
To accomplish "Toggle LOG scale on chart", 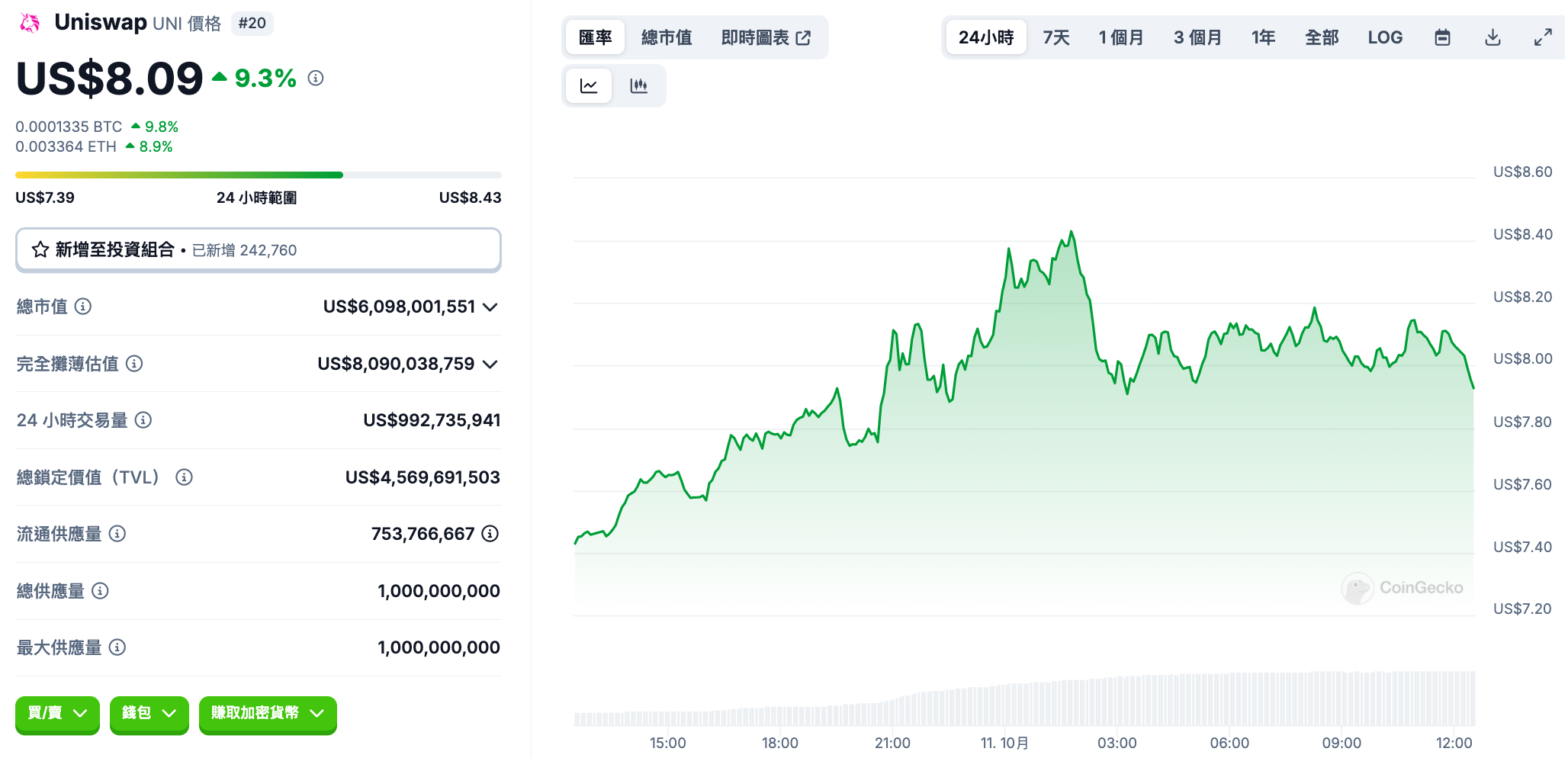I will tap(1385, 37).
